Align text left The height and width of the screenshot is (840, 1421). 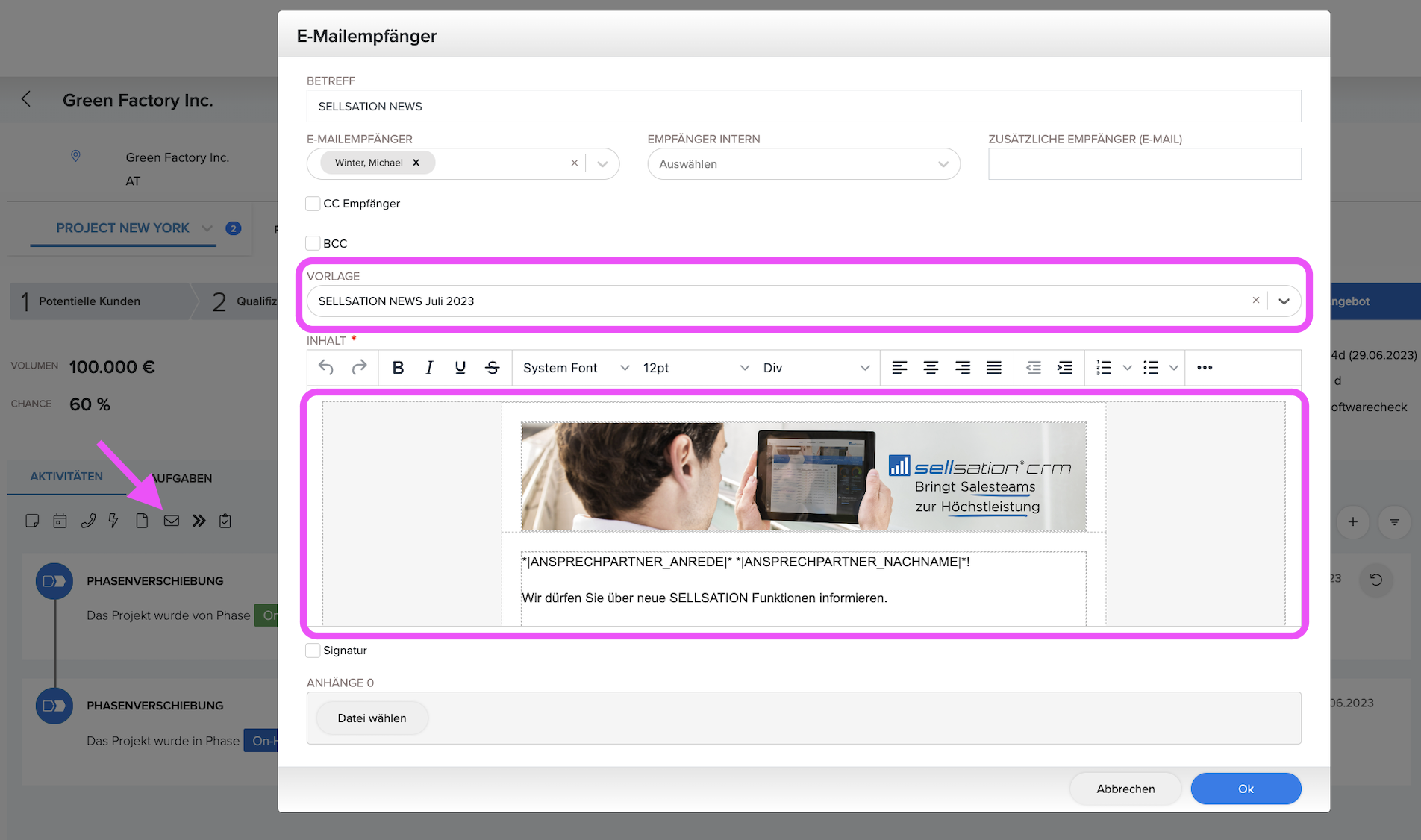pyautogui.click(x=899, y=367)
